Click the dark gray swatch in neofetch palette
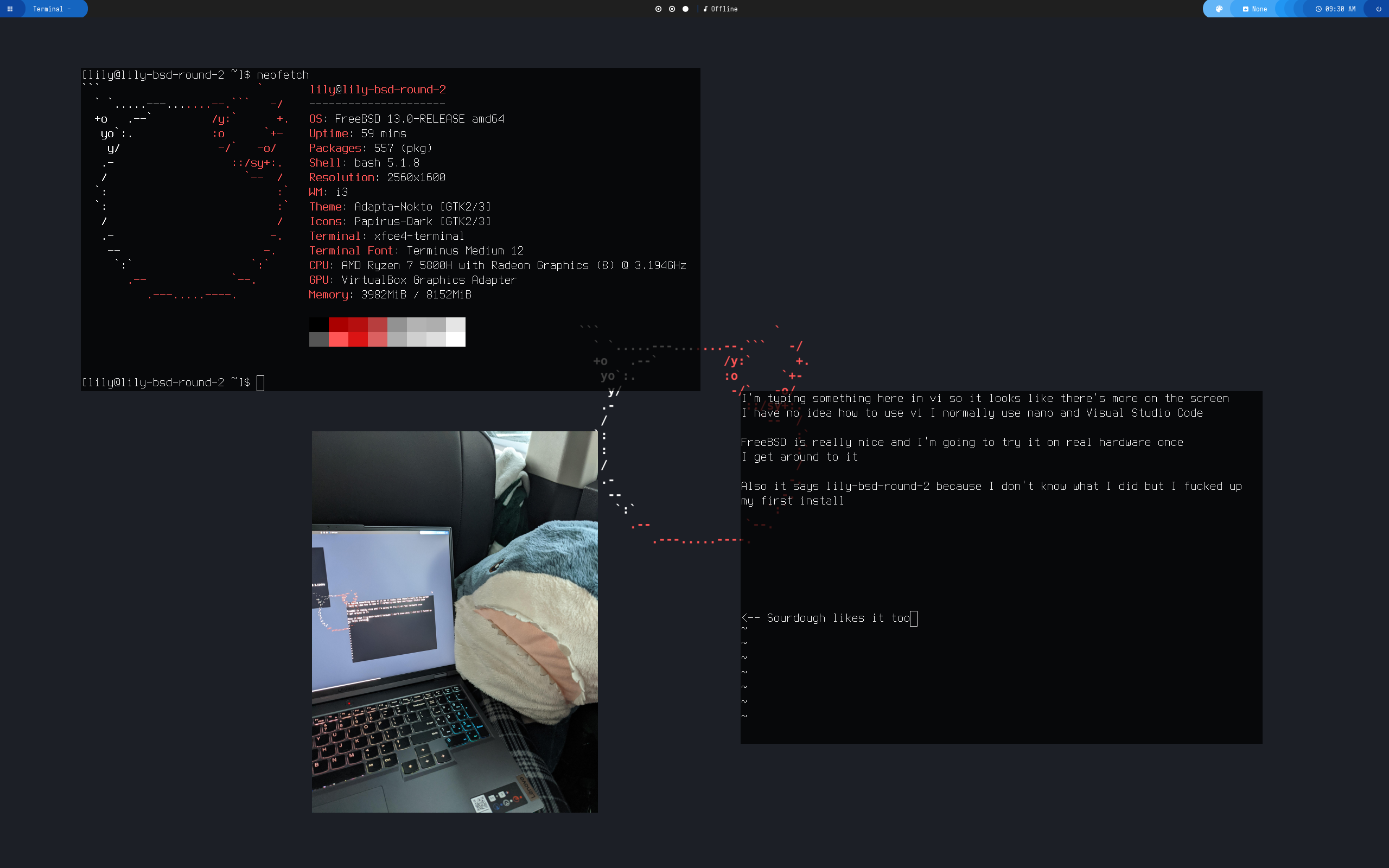Screen dimensions: 1389x868 click(318, 339)
